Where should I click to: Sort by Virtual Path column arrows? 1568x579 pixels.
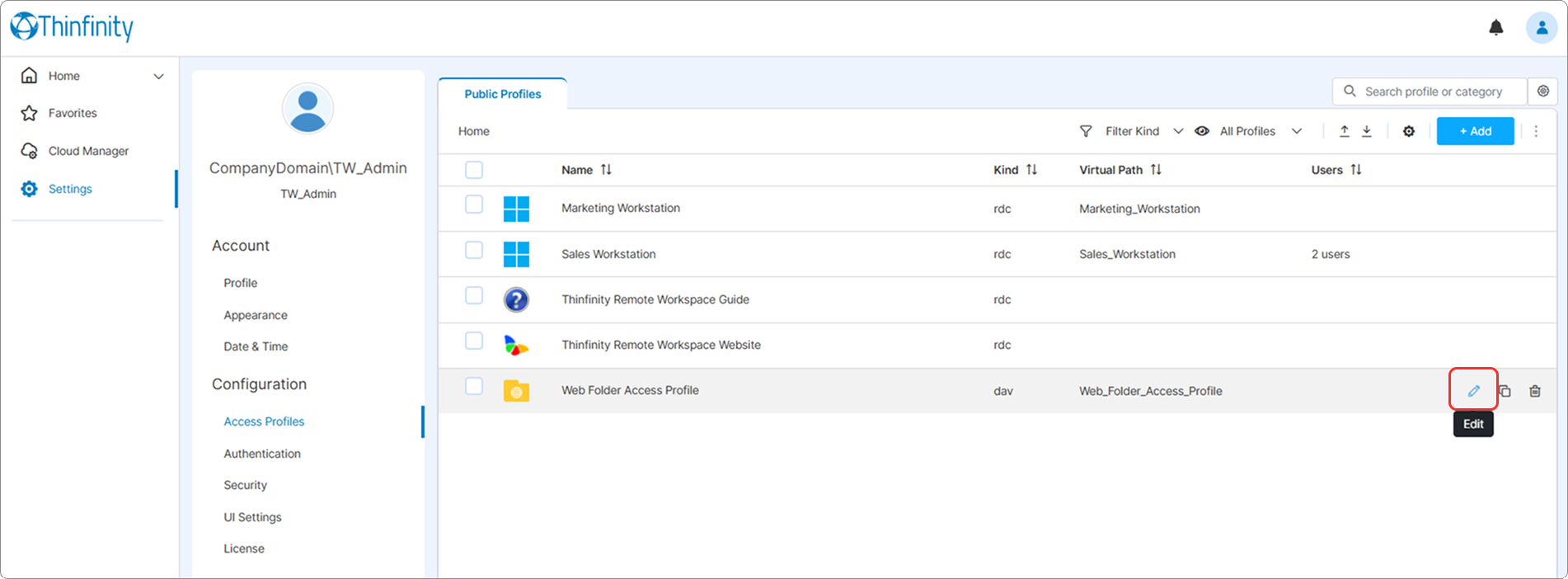point(1156,169)
